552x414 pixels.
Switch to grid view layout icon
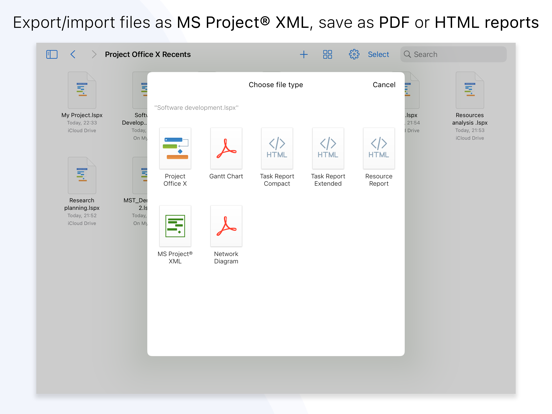[327, 54]
